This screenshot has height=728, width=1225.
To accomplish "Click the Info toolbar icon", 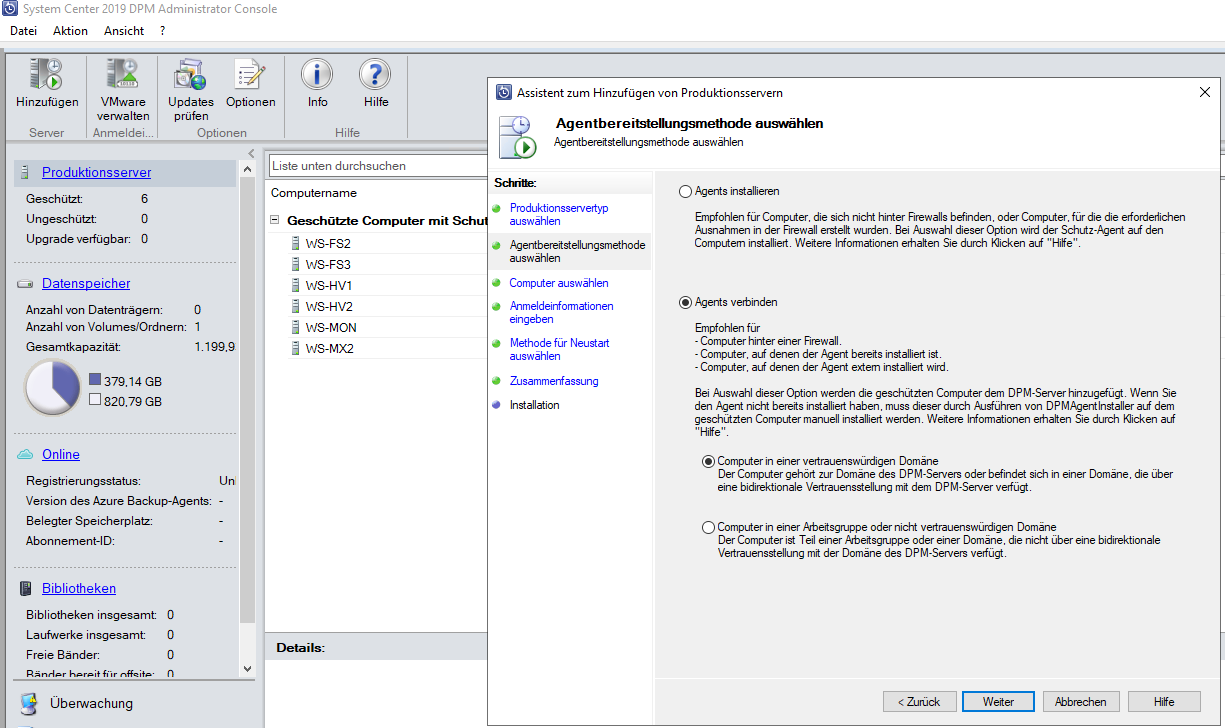I will [317, 75].
